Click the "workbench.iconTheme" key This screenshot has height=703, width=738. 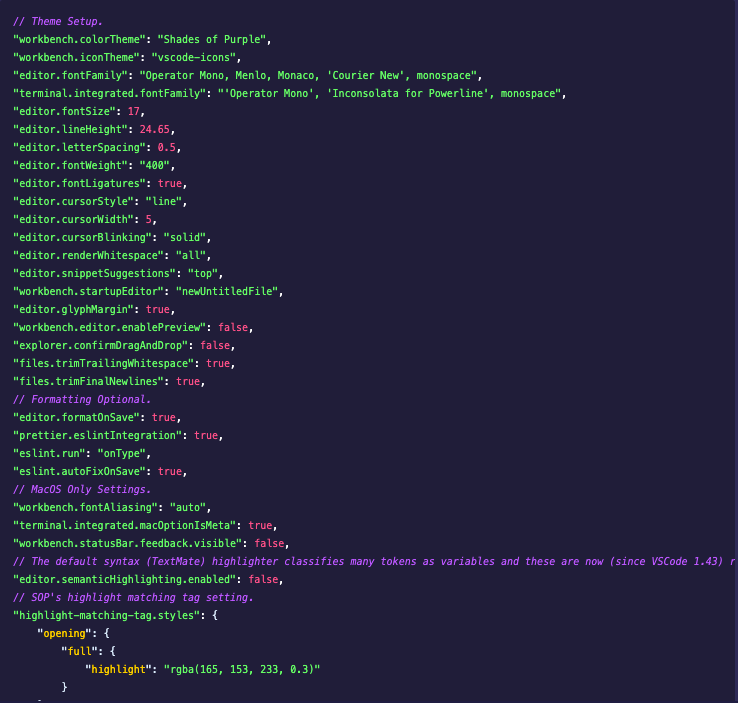pyautogui.click(x=76, y=57)
